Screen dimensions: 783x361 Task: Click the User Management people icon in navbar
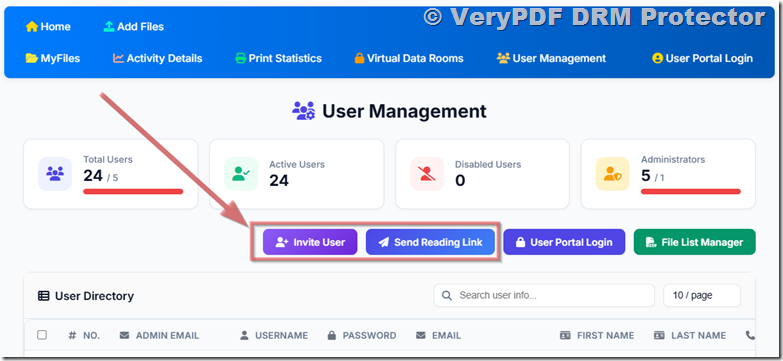(503, 58)
